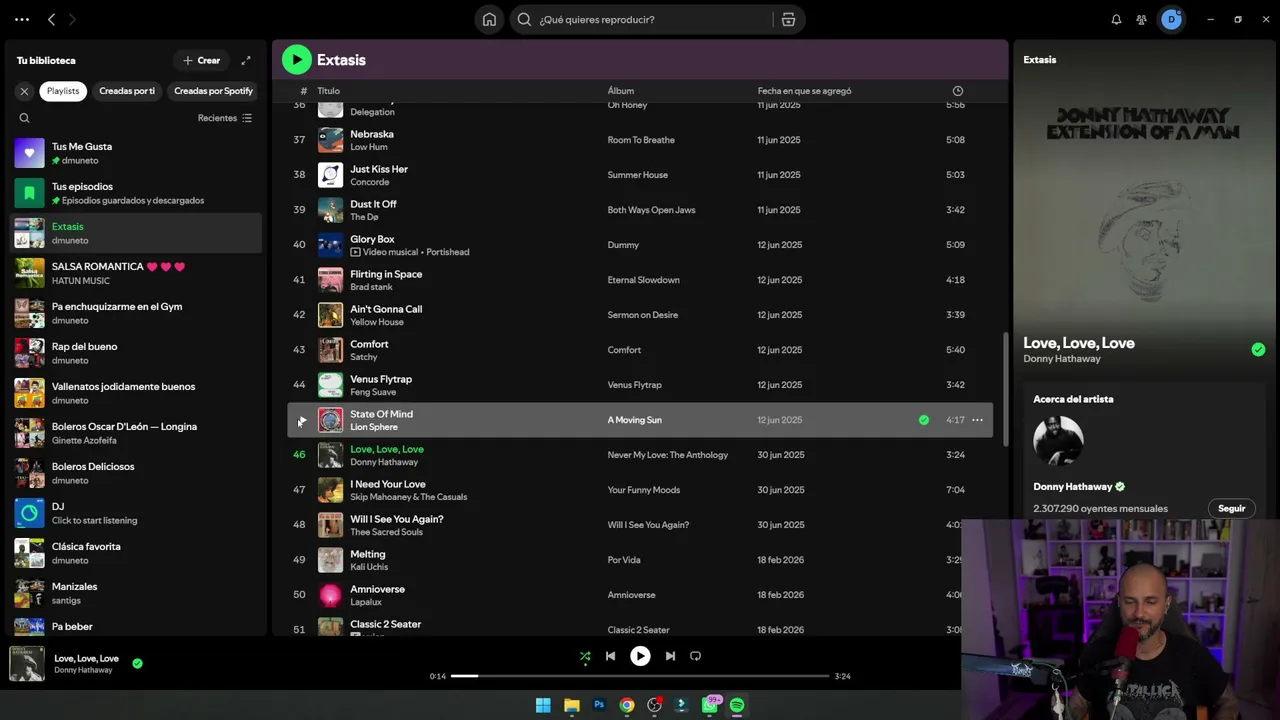Image resolution: width=1280 pixels, height=720 pixels.
Task: Open the notifications bell
Action: pyautogui.click(x=1116, y=19)
